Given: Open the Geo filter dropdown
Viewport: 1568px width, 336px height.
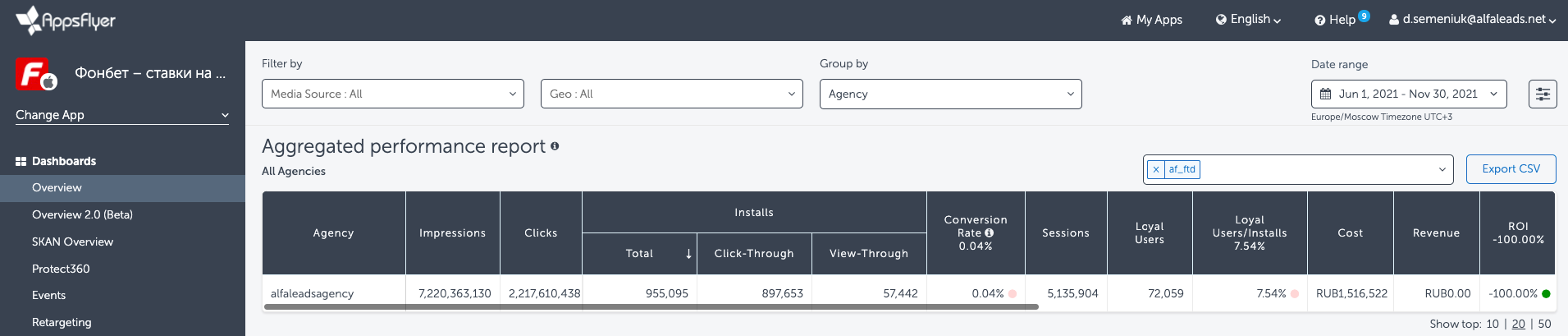Looking at the screenshot, I should pos(672,94).
